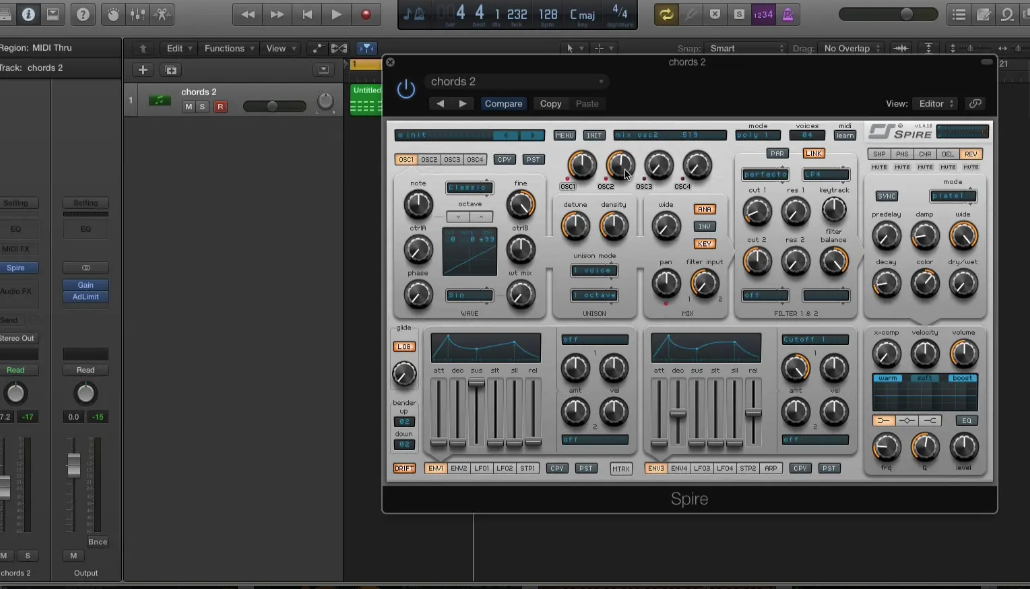Click the DRIFT button
This screenshot has width=1030, height=589.
click(404, 469)
